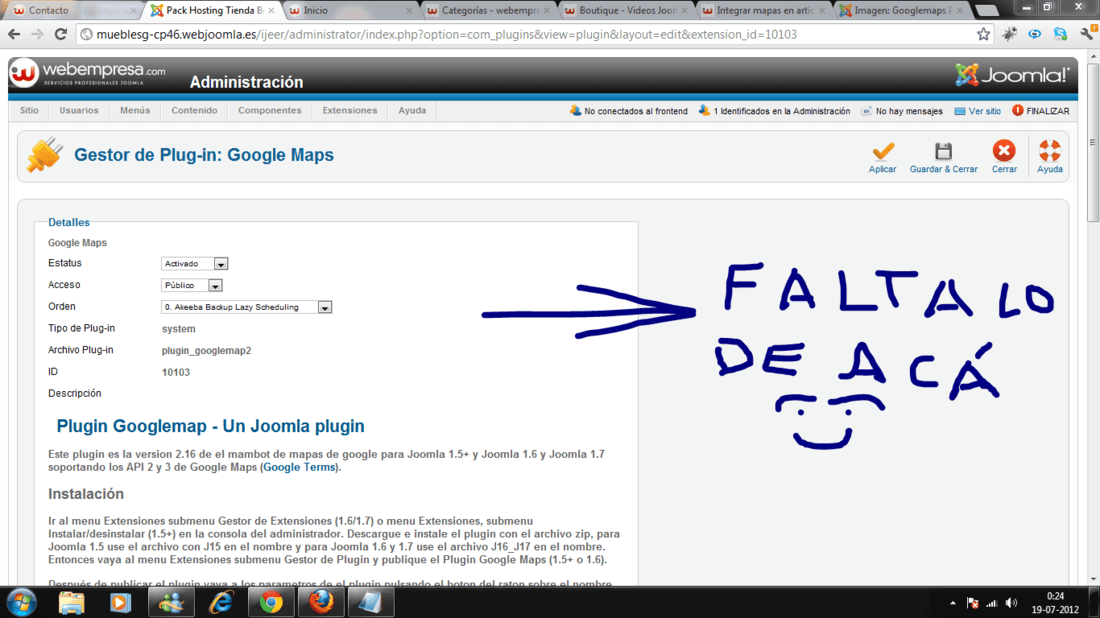Switch to Imagen: Googlemaps tab
Screen dimensions: 1100x618
901,11
